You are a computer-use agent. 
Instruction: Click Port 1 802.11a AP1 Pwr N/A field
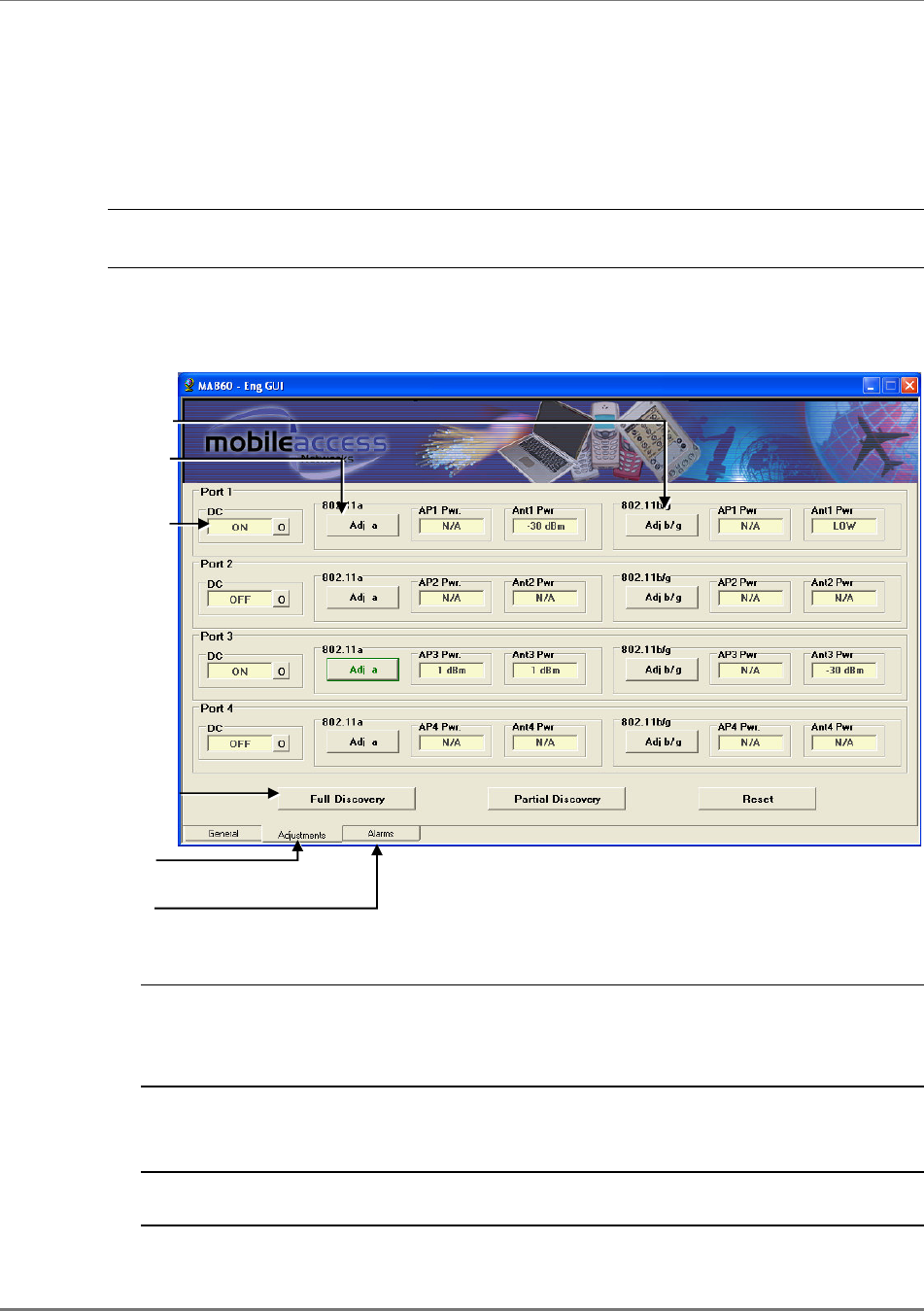pyautogui.click(x=452, y=526)
